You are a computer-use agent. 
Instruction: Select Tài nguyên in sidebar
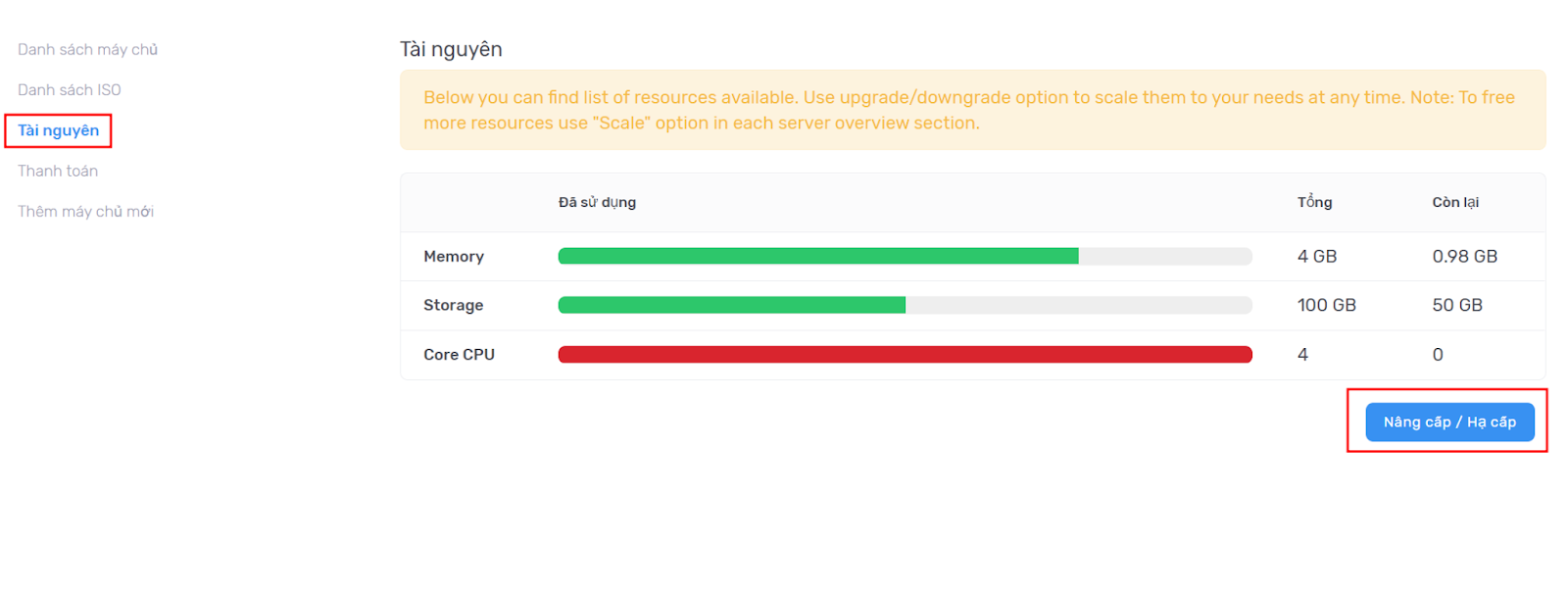tap(58, 130)
